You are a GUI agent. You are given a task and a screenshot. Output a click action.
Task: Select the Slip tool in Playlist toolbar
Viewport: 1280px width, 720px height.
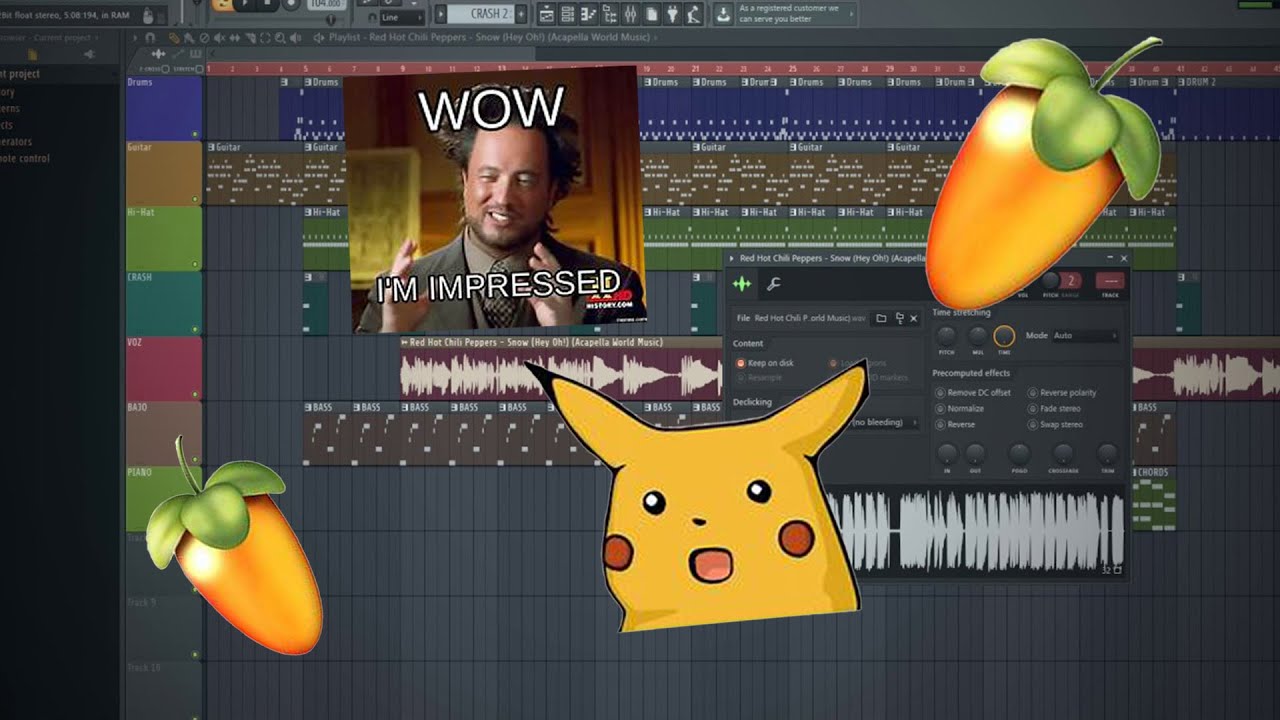[234, 38]
